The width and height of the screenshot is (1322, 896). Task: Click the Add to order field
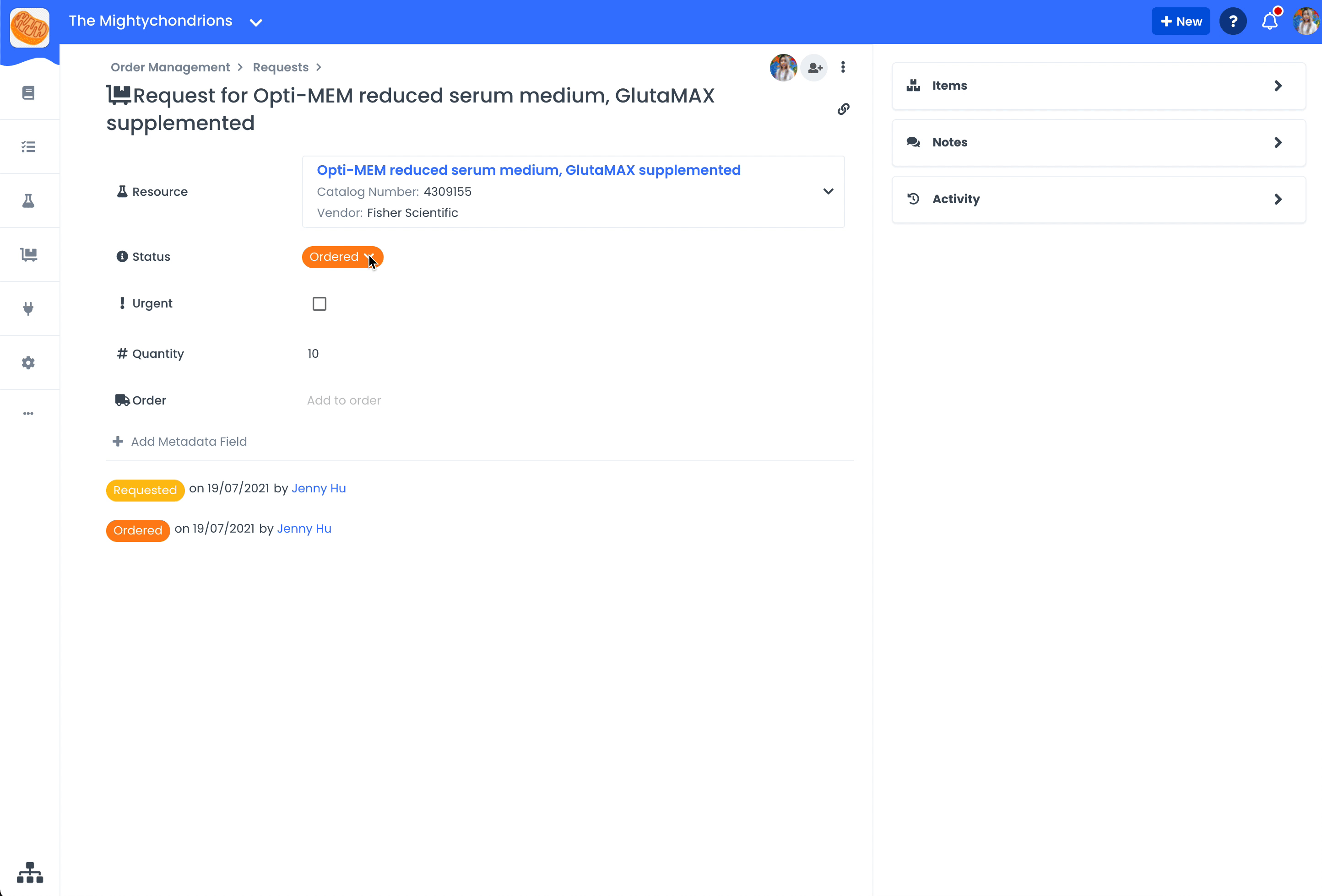point(344,400)
